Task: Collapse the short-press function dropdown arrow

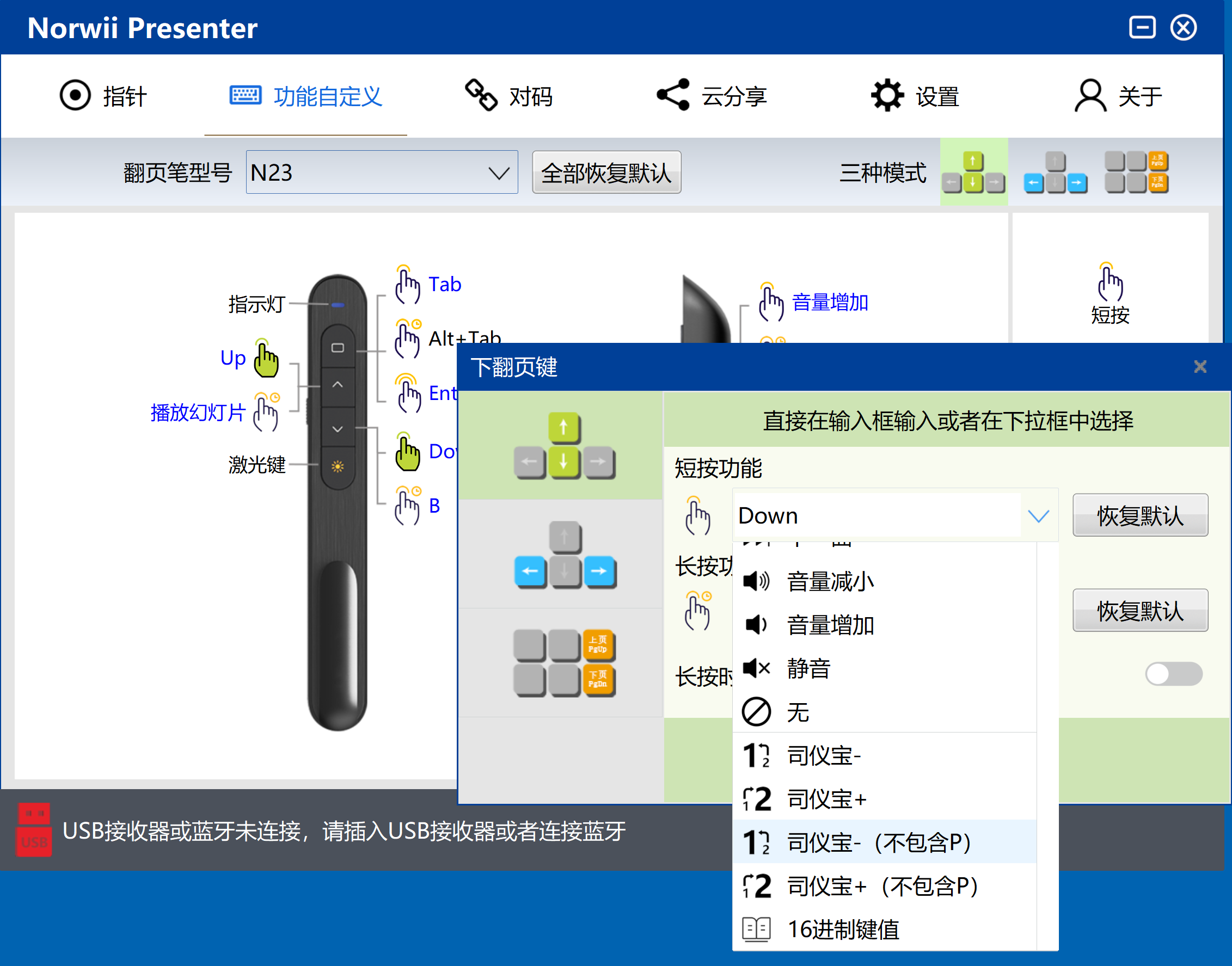Action: pos(1039,515)
